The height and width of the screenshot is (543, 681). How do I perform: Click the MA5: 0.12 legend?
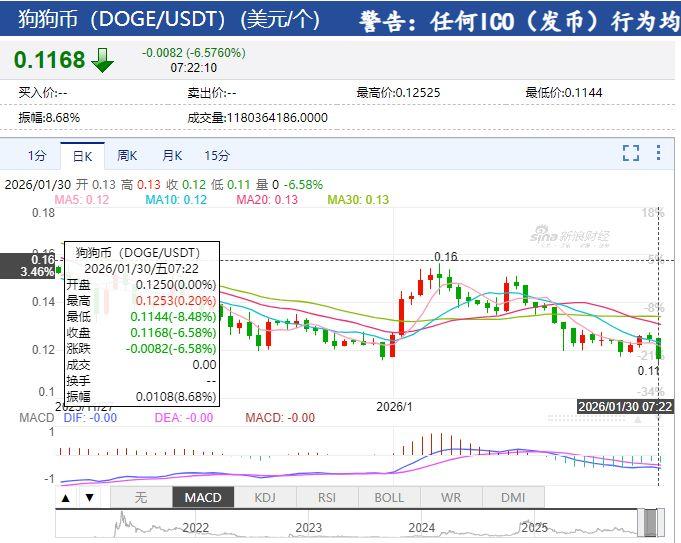[82, 200]
